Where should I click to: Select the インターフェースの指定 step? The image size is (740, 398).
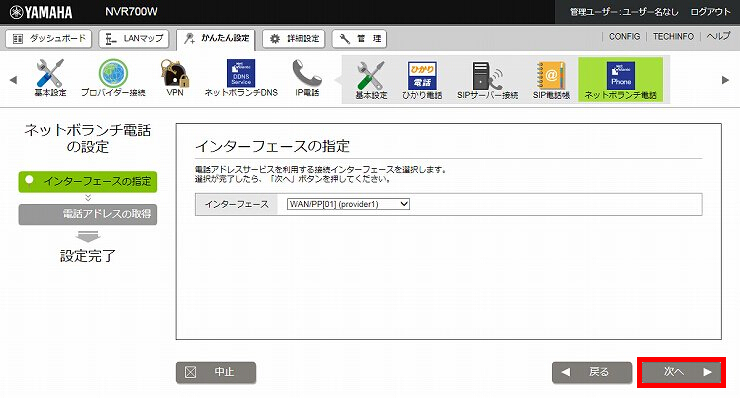tap(88, 181)
